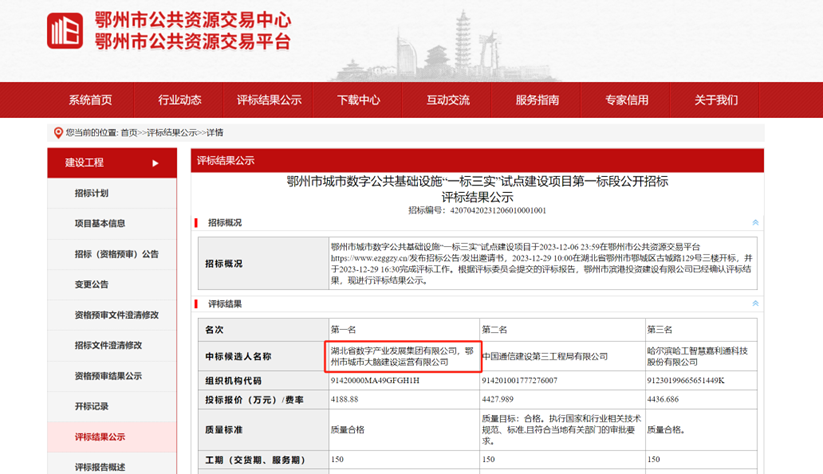Click the 招标概况 description paragraph
Image resolution: width=823 pixels, height=474 pixels.
[x=543, y=264]
